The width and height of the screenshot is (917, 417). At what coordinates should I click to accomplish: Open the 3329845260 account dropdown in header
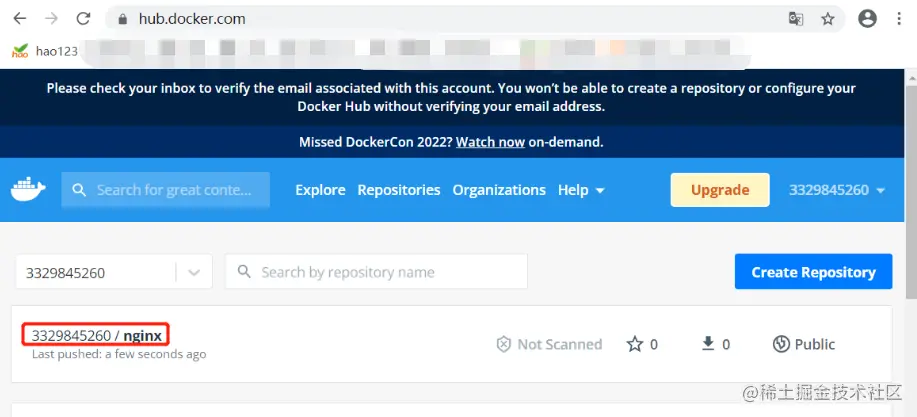click(x=837, y=190)
